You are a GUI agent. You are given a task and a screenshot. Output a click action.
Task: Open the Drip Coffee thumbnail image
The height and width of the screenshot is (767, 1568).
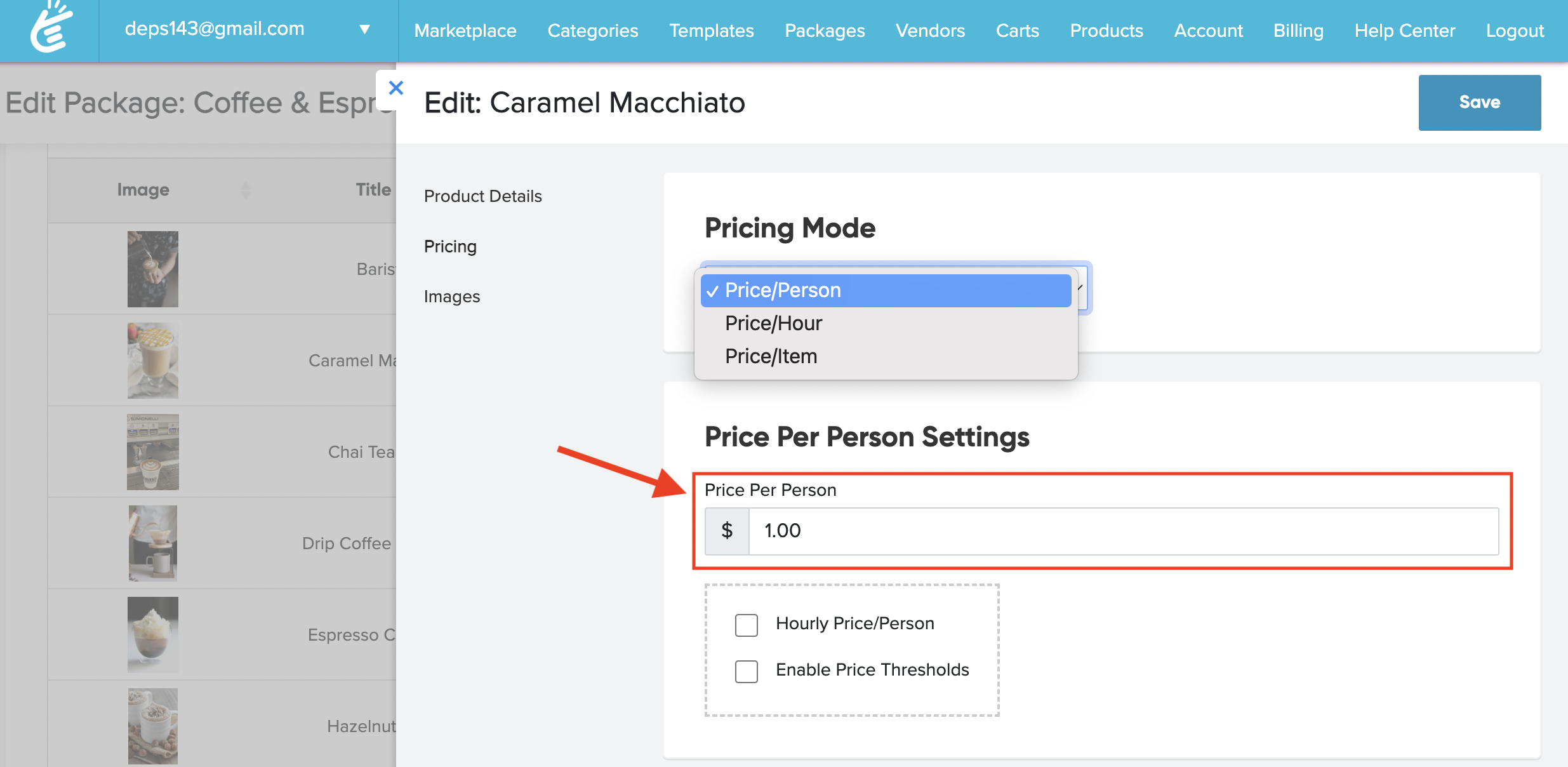pos(152,544)
